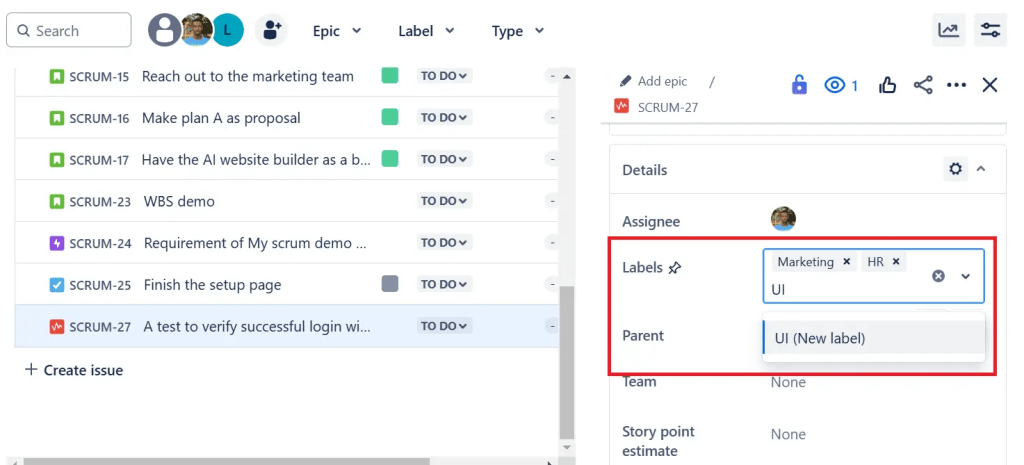The height and width of the screenshot is (465, 1024).
Task: Open issue 'A test to verify successful login'
Action: [x=257, y=327]
